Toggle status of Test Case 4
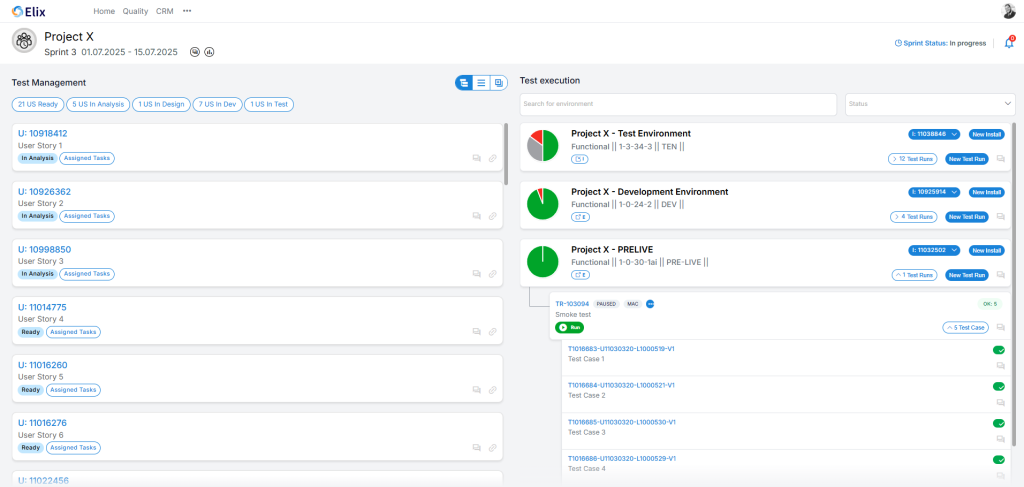Screen dimensions: 1024x487 click(999, 460)
